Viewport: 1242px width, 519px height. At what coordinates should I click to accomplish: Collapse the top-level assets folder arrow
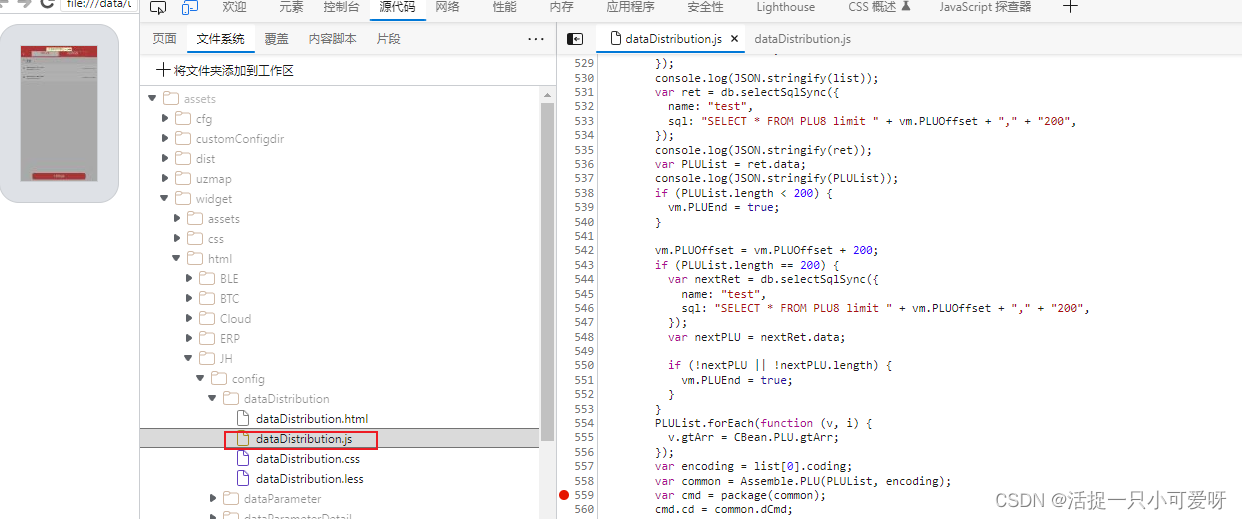(x=152, y=98)
